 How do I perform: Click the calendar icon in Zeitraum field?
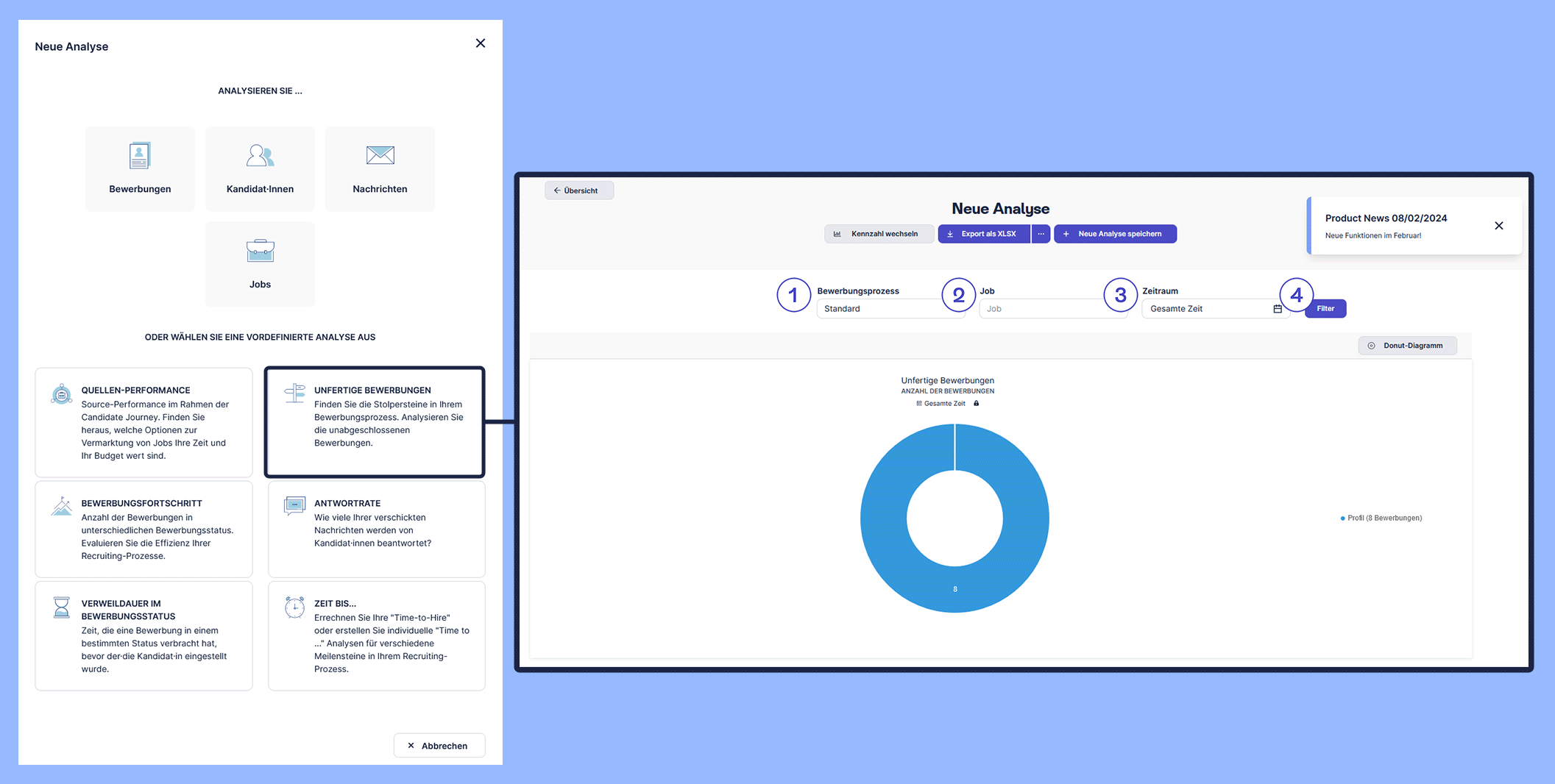click(1278, 309)
